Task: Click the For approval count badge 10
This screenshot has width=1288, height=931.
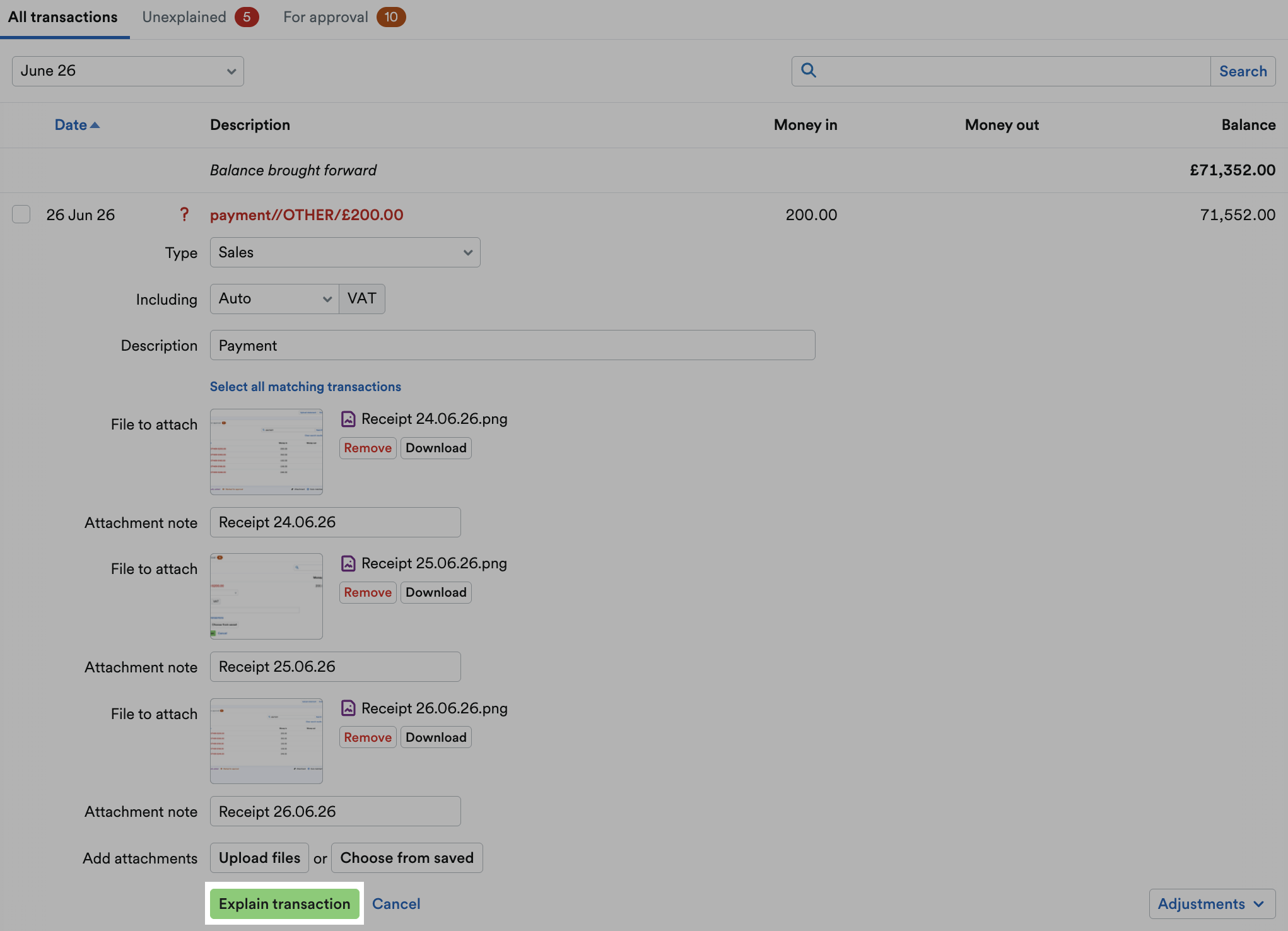Action: click(x=391, y=17)
